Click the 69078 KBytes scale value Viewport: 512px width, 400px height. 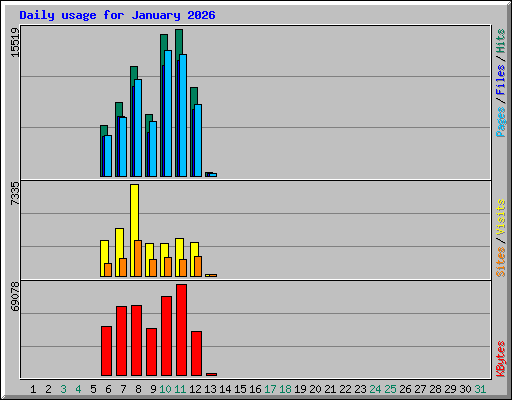[x=15, y=296]
